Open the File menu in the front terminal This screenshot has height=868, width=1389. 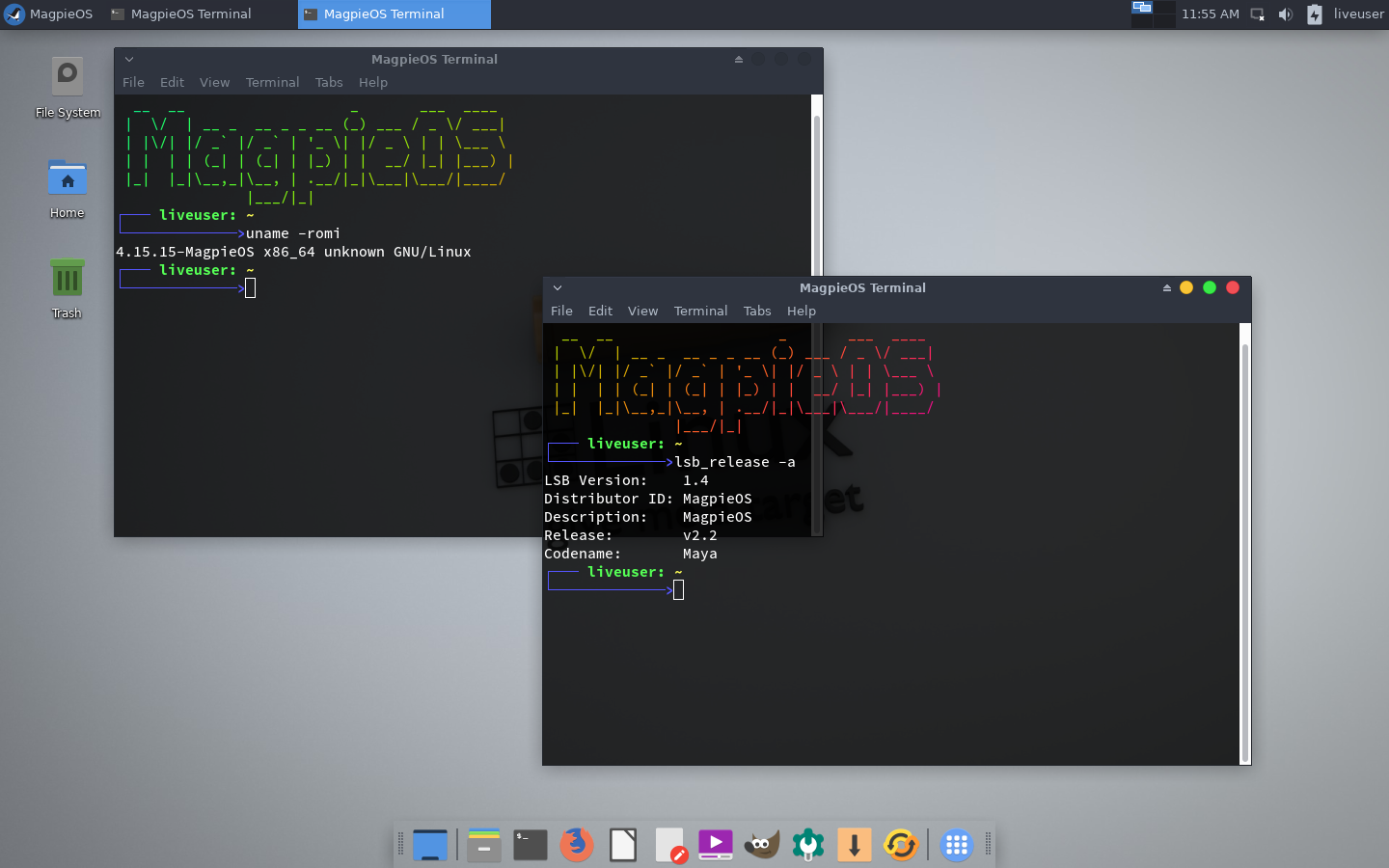[561, 311]
